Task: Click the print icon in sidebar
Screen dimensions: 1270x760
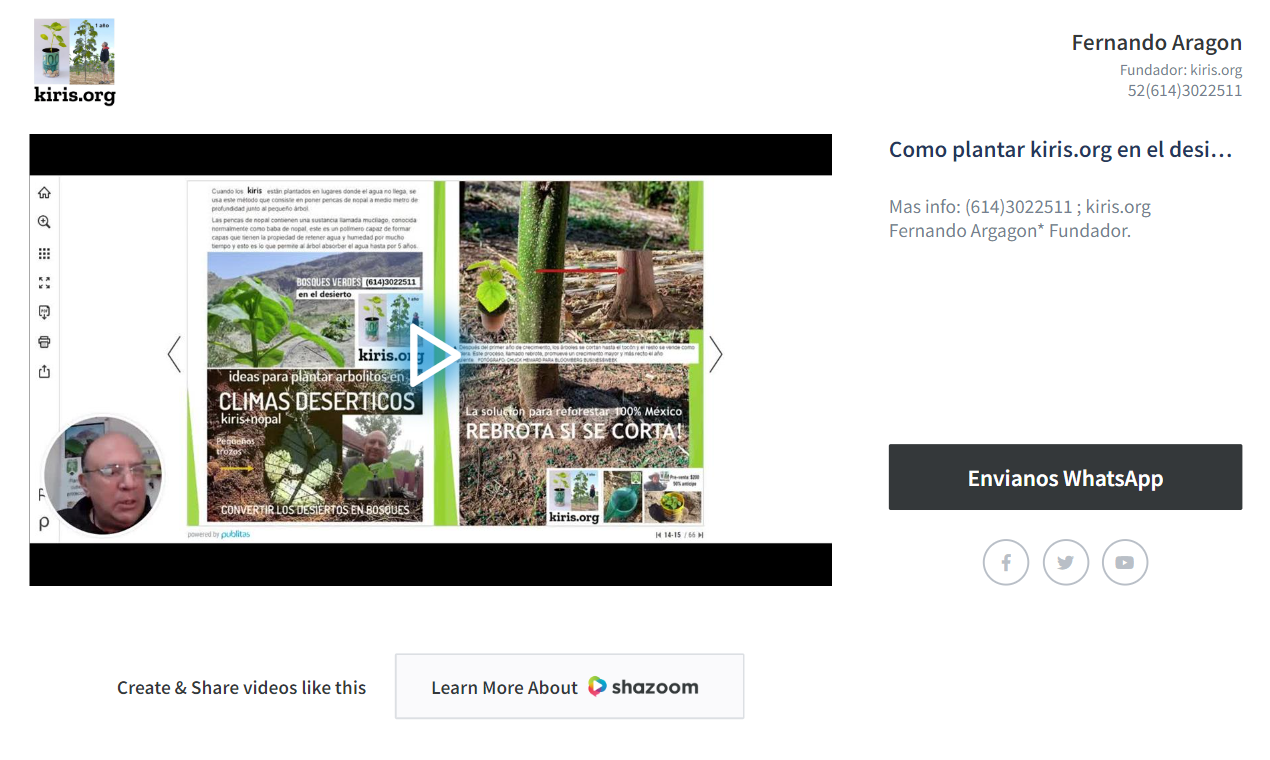Action: pyautogui.click(x=44, y=342)
